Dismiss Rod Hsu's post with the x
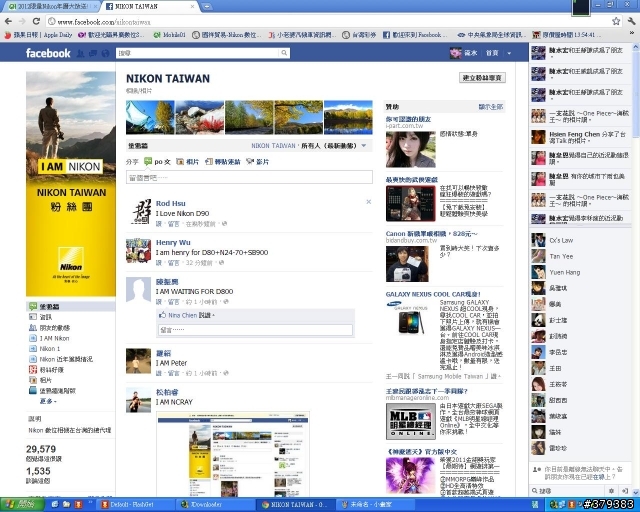The width and height of the screenshot is (640, 512). tap(369, 202)
